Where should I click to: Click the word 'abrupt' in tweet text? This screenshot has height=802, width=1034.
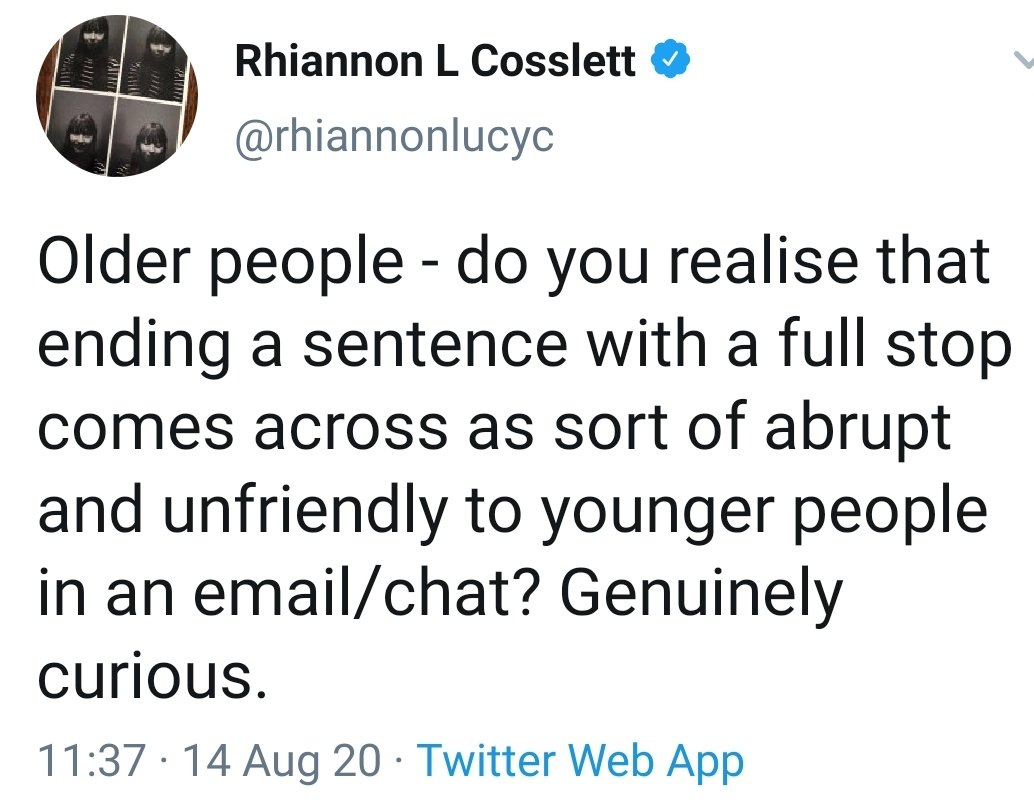click(x=858, y=430)
